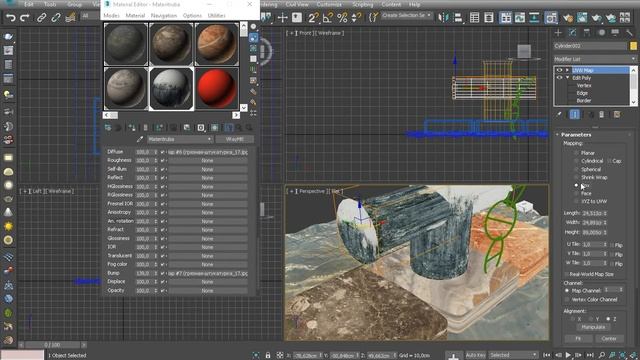This screenshot has height=360, width=640.
Task: Toggle the Percent Snap icon
Action: pyautogui.click(x=342, y=18)
